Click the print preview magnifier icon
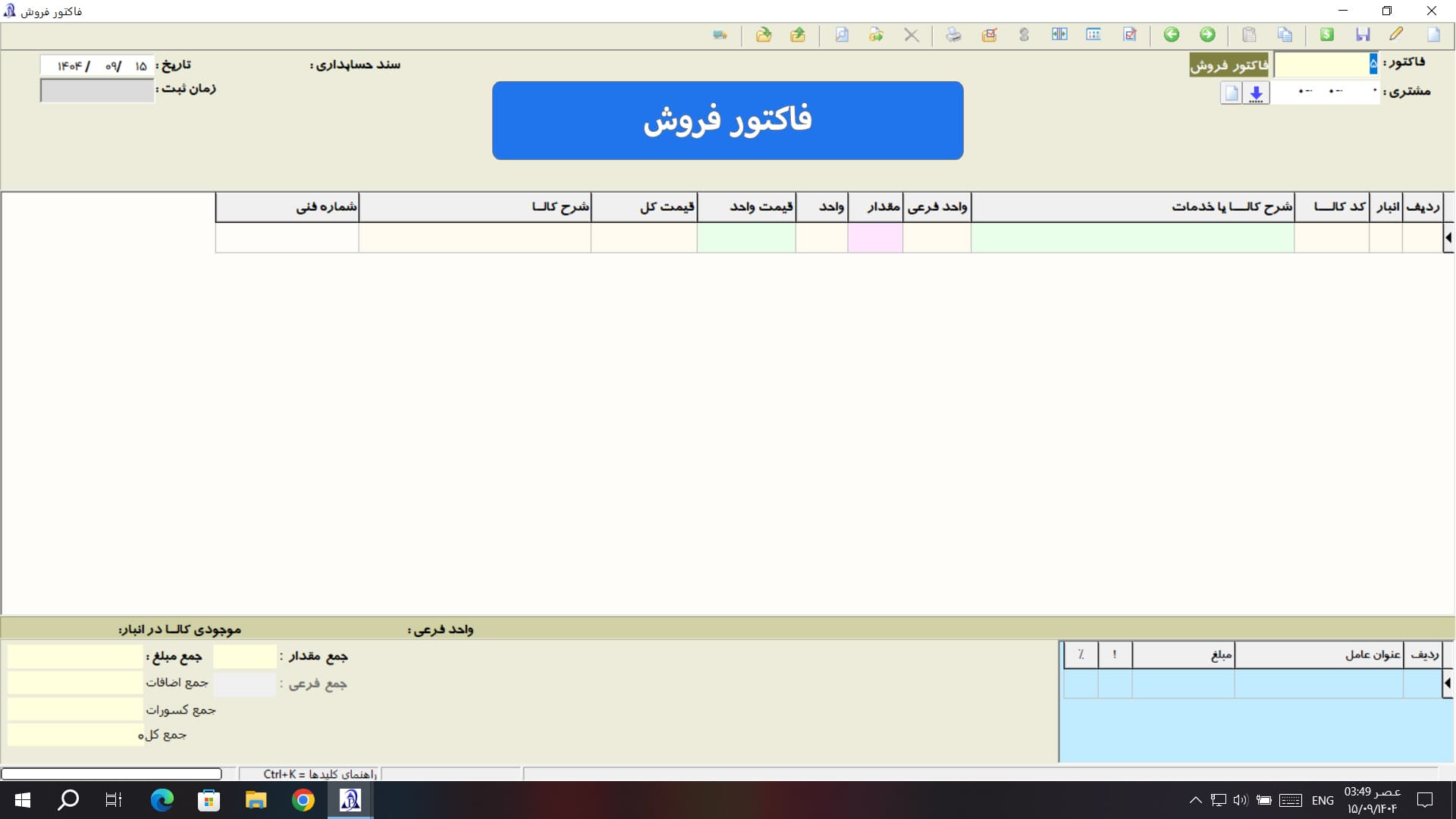1456x819 pixels. tap(841, 35)
